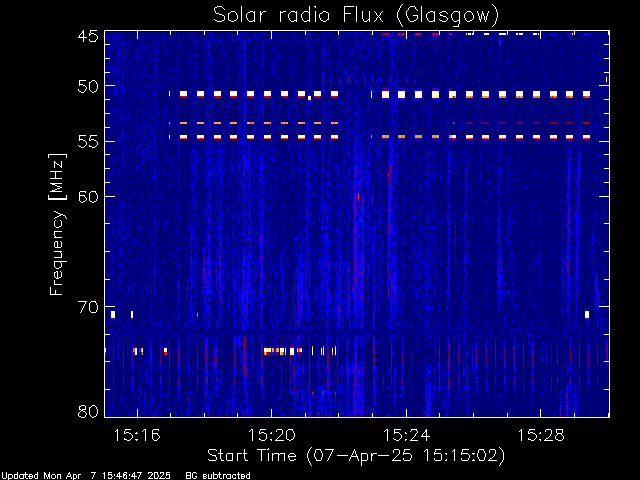Click the 15:28 time axis label
This screenshot has height=480, width=640.
click(541, 435)
